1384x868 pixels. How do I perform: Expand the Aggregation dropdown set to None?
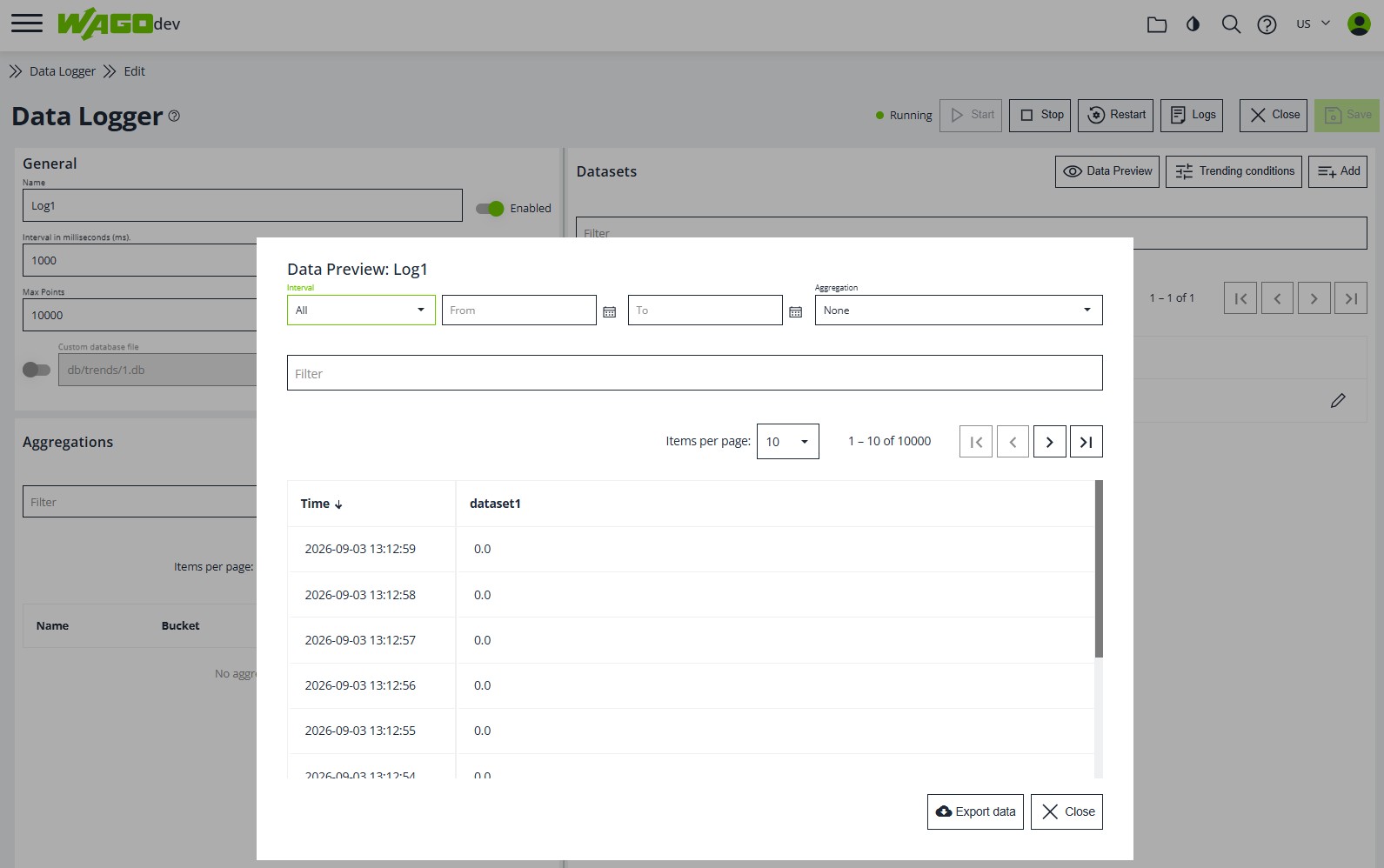(x=959, y=310)
